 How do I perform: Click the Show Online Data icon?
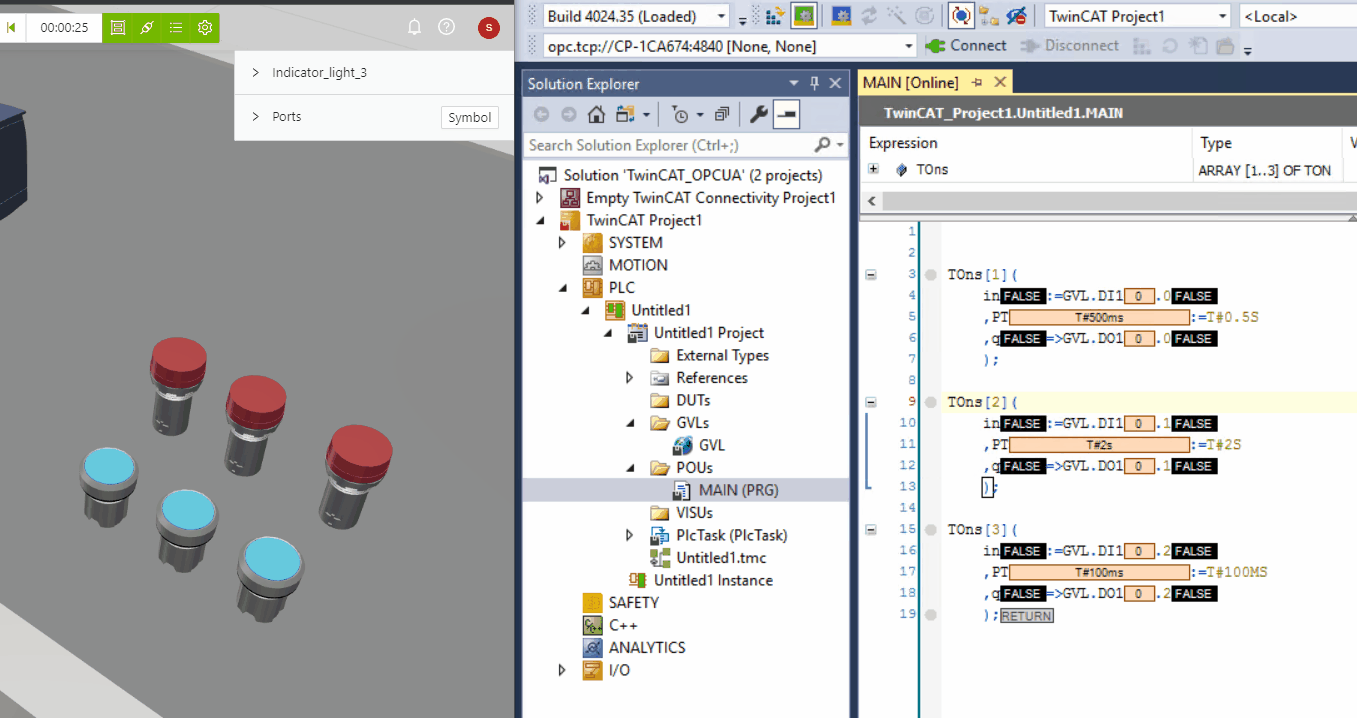click(961, 16)
